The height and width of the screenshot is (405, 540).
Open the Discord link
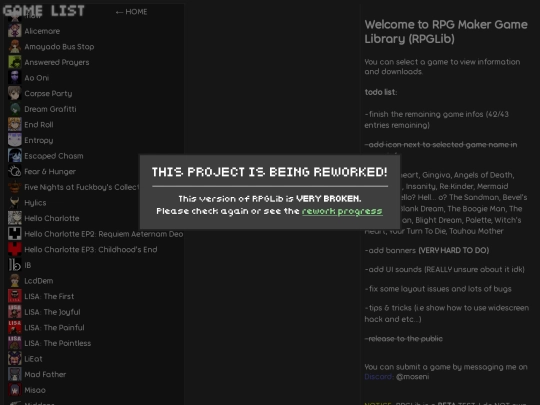coord(379,377)
